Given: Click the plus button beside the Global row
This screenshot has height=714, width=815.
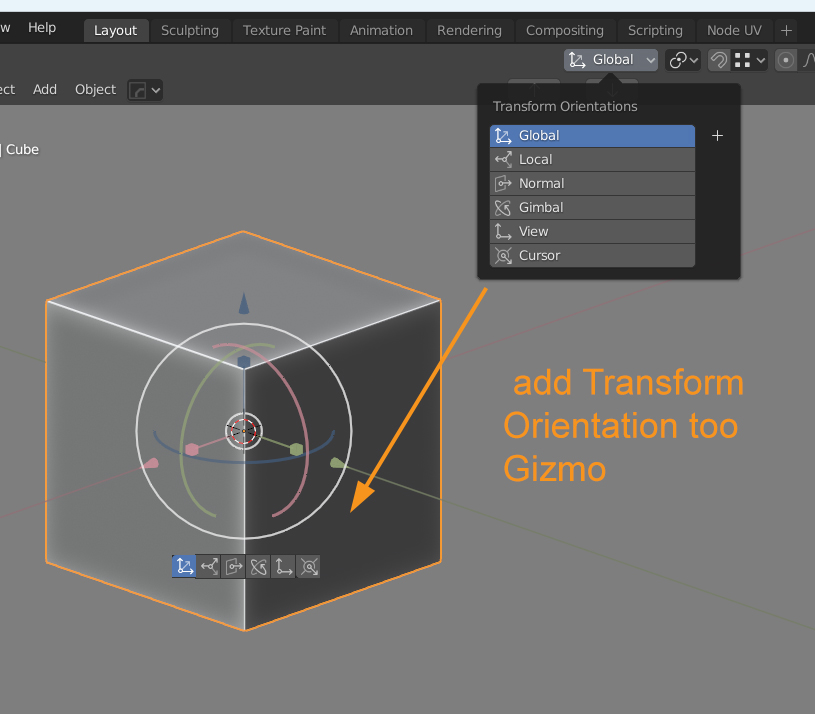Looking at the screenshot, I should (x=717, y=136).
